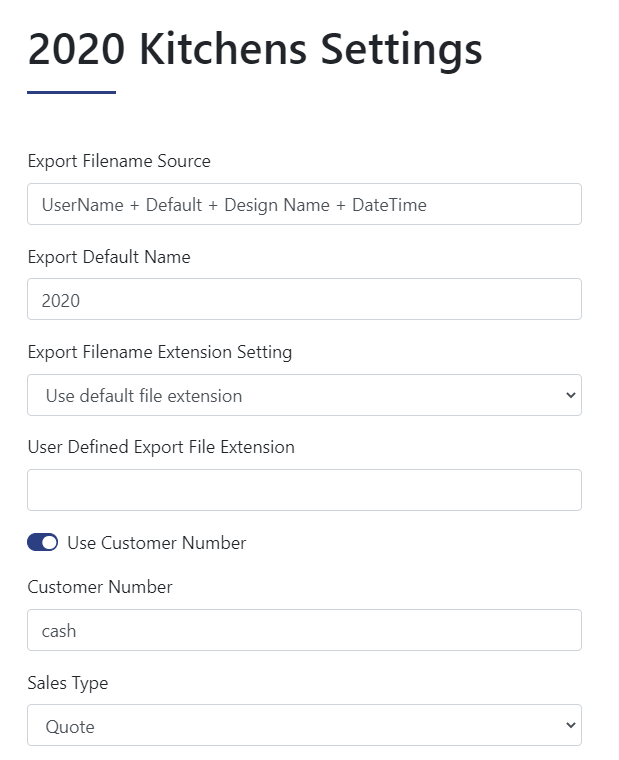Click the 'Customer Number' field label
The width and height of the screenshot is (619, 760).
click(x=100, y=587)
